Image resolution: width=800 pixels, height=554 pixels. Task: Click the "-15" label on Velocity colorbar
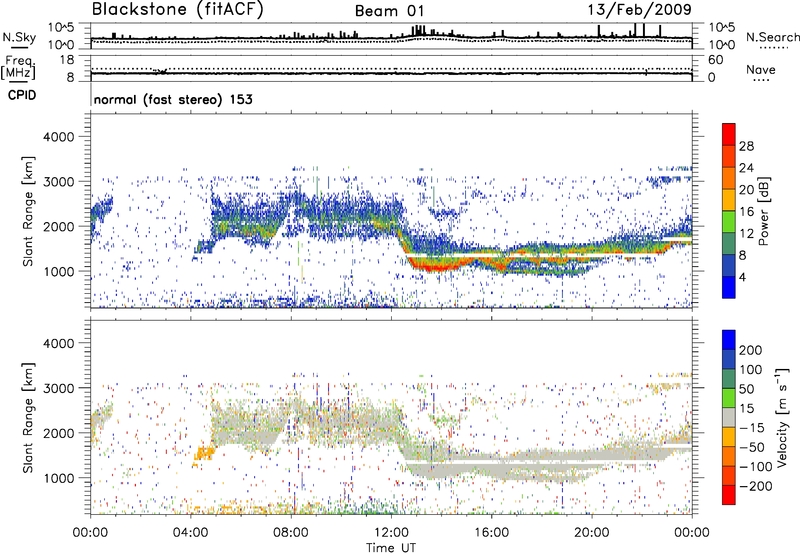click(x=752, y=428)
